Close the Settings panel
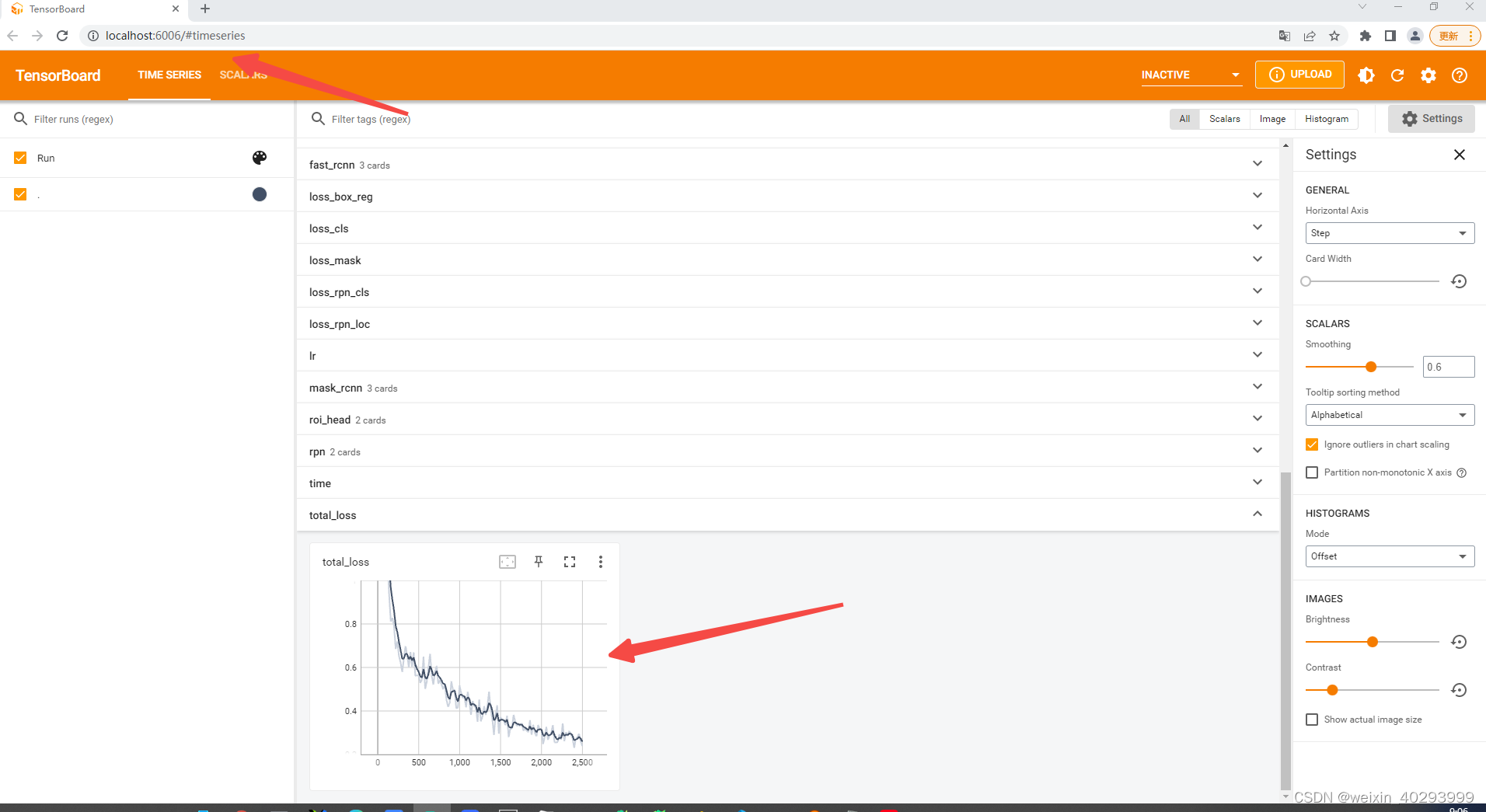1486x812 pixels. click(1460, 155)
